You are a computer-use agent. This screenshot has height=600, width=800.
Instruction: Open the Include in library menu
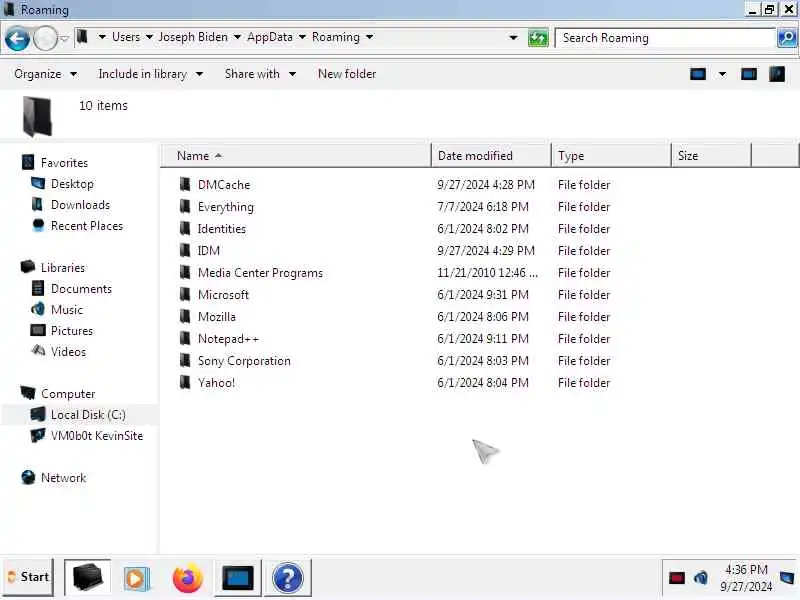click(x=151, y=74)
